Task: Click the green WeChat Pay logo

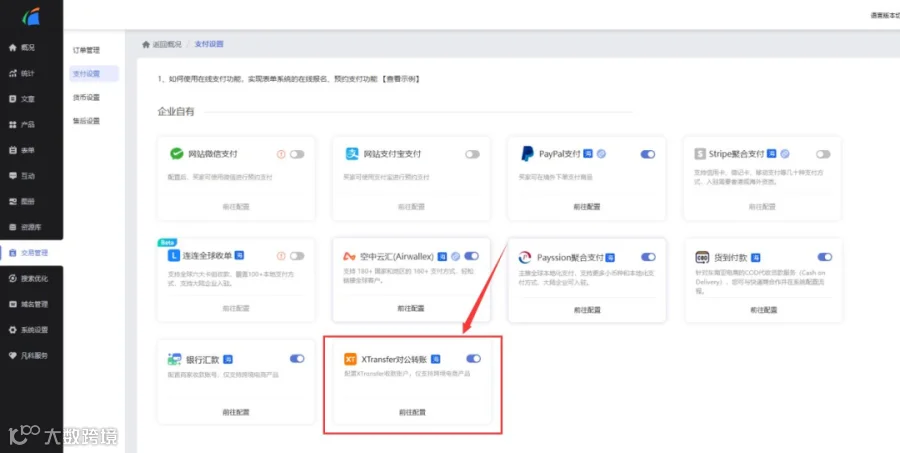Action: point(176,154)
